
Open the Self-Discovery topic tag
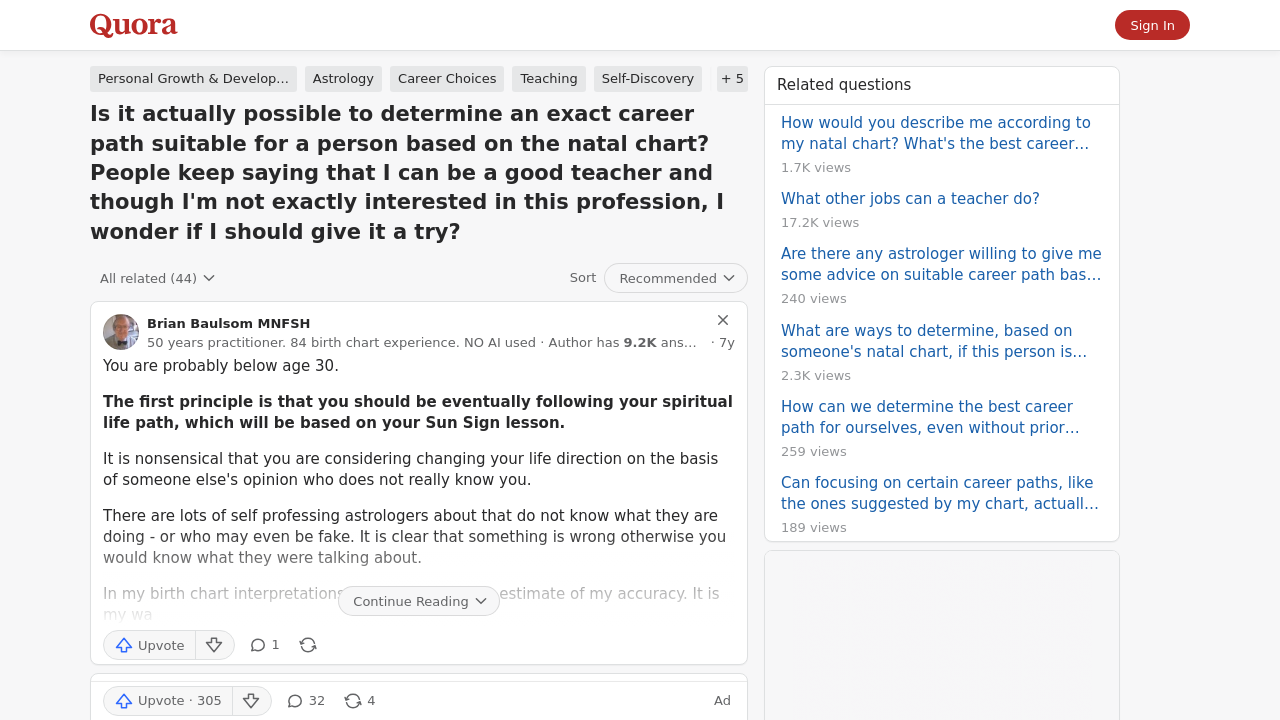648,79
